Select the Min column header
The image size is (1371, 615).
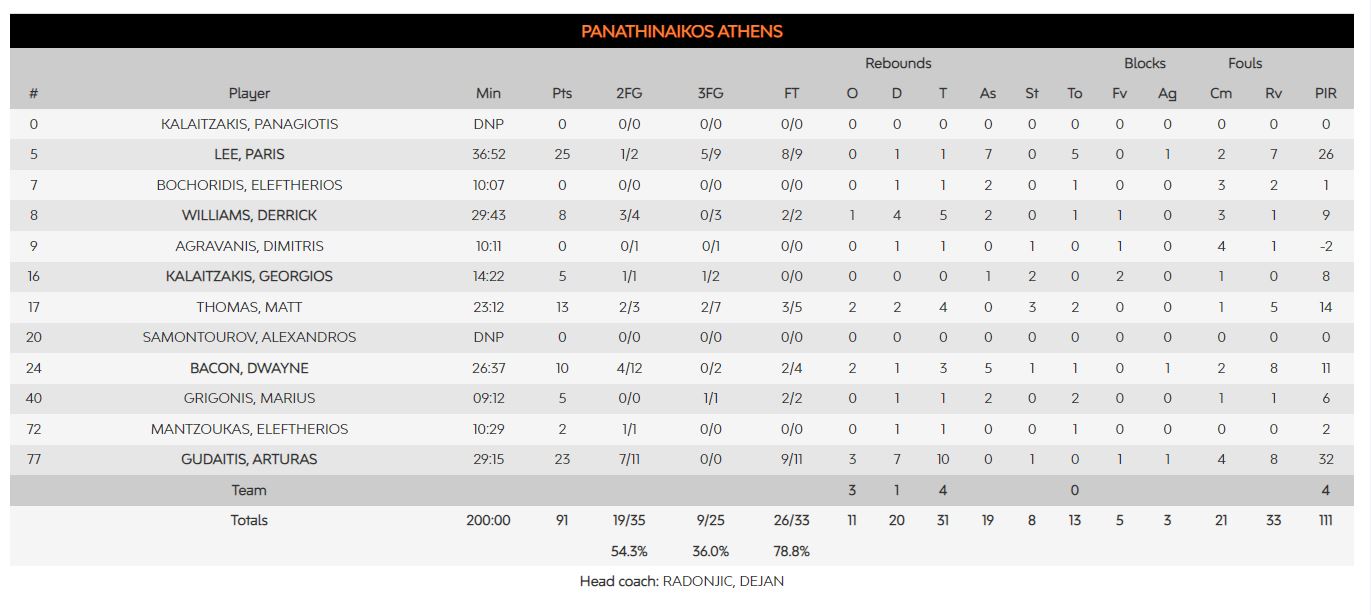[x=488, y=93]
